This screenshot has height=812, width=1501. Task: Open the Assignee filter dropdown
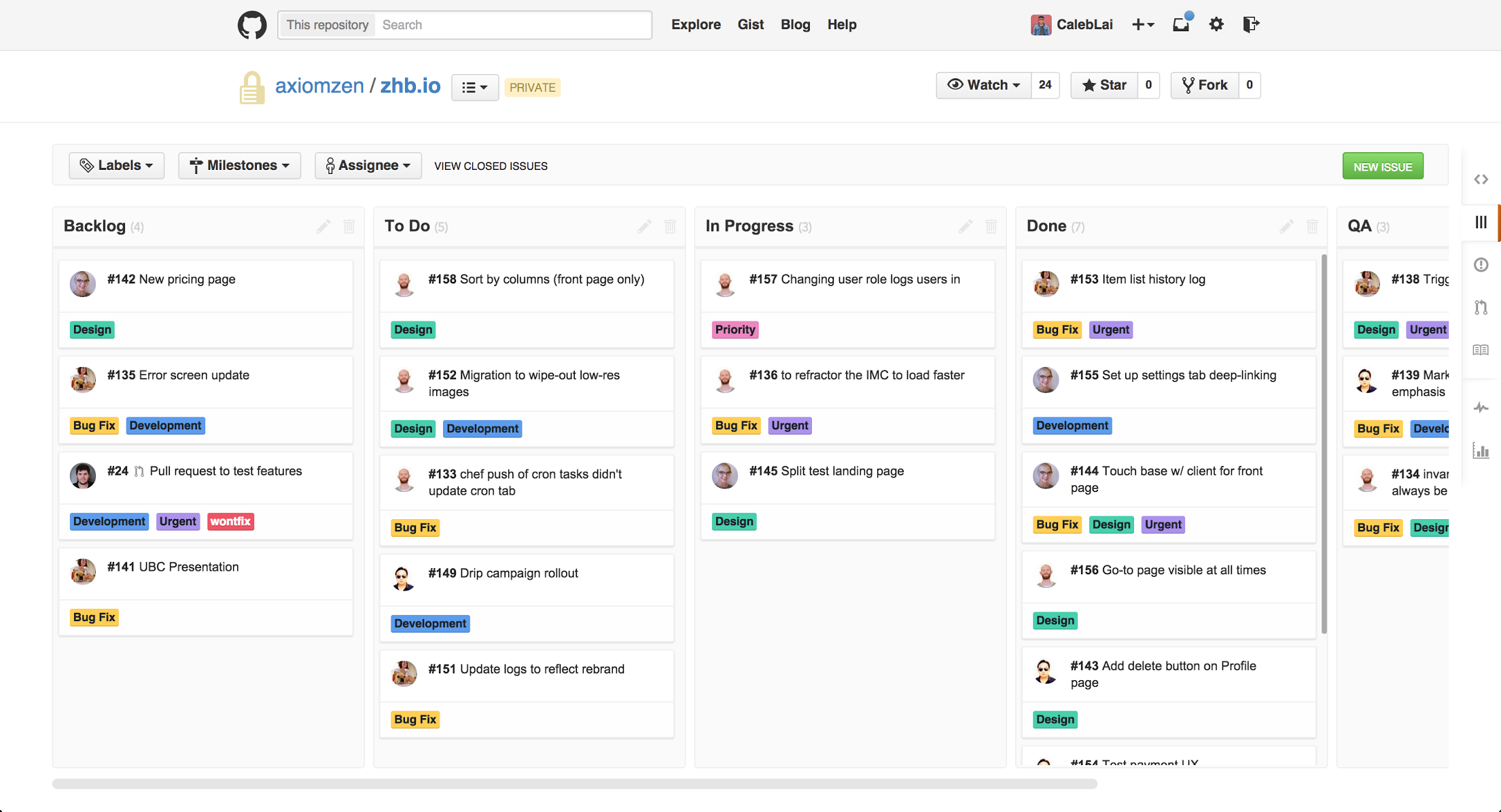[x=368, y=166]
